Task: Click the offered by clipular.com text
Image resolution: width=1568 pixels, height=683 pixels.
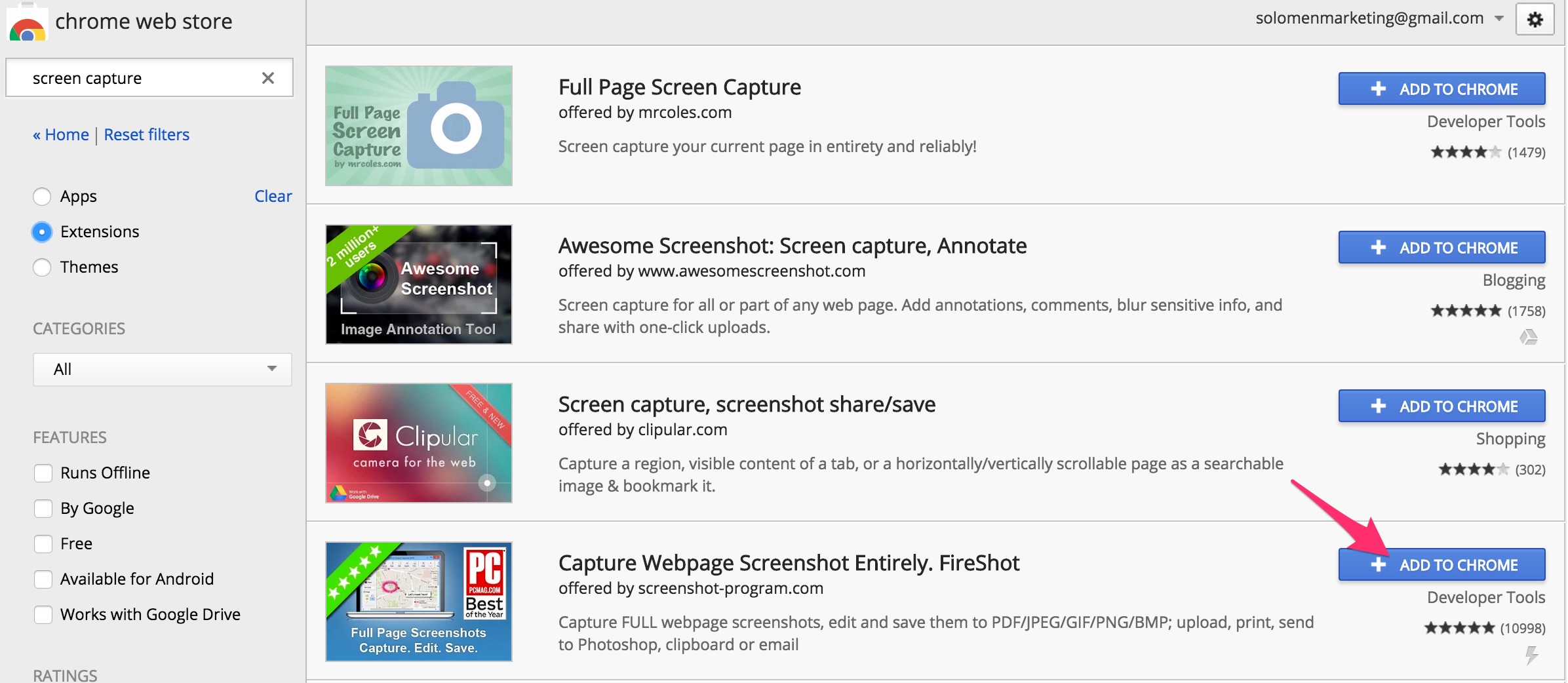Action: [643, 430]
